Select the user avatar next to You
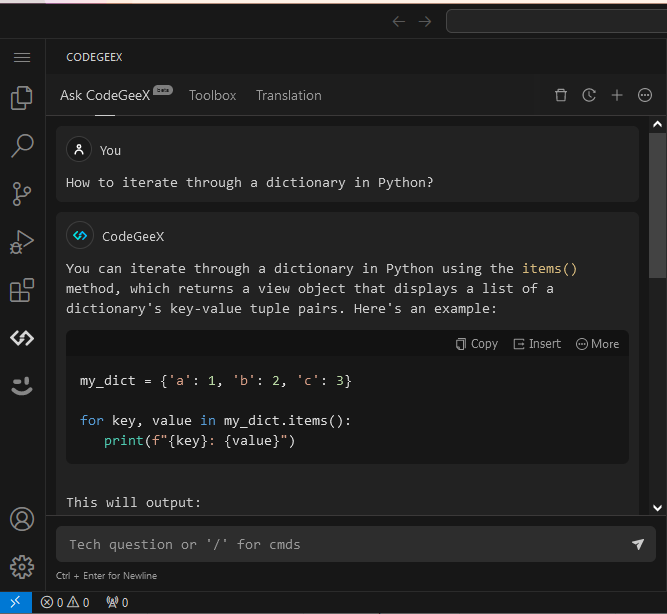667x614 pixels. coord(79,149)
